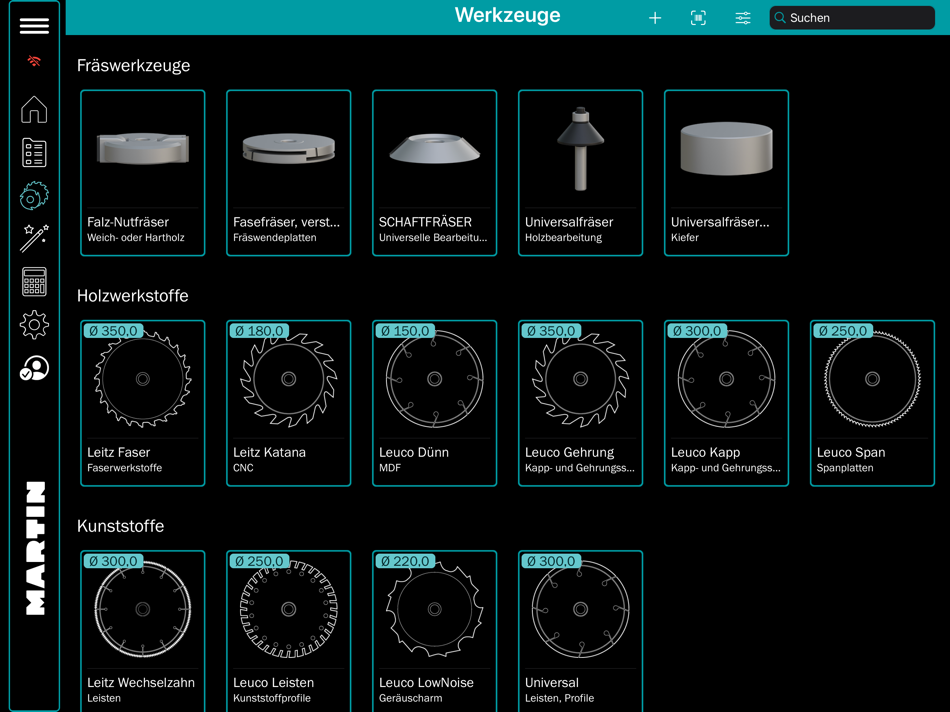Open the SCHAFTFRÄSER tool card

click(x=434, y=173)
